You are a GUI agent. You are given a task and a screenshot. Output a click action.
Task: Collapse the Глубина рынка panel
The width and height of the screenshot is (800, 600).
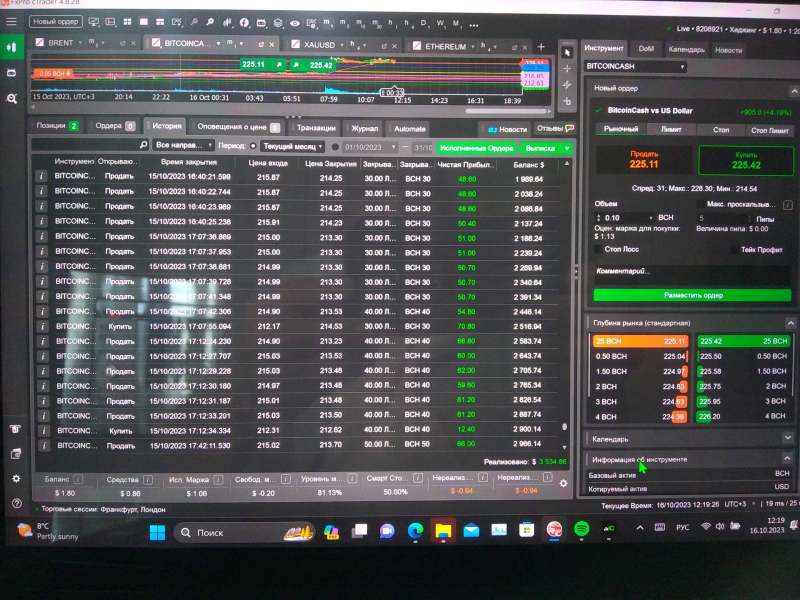790,323
